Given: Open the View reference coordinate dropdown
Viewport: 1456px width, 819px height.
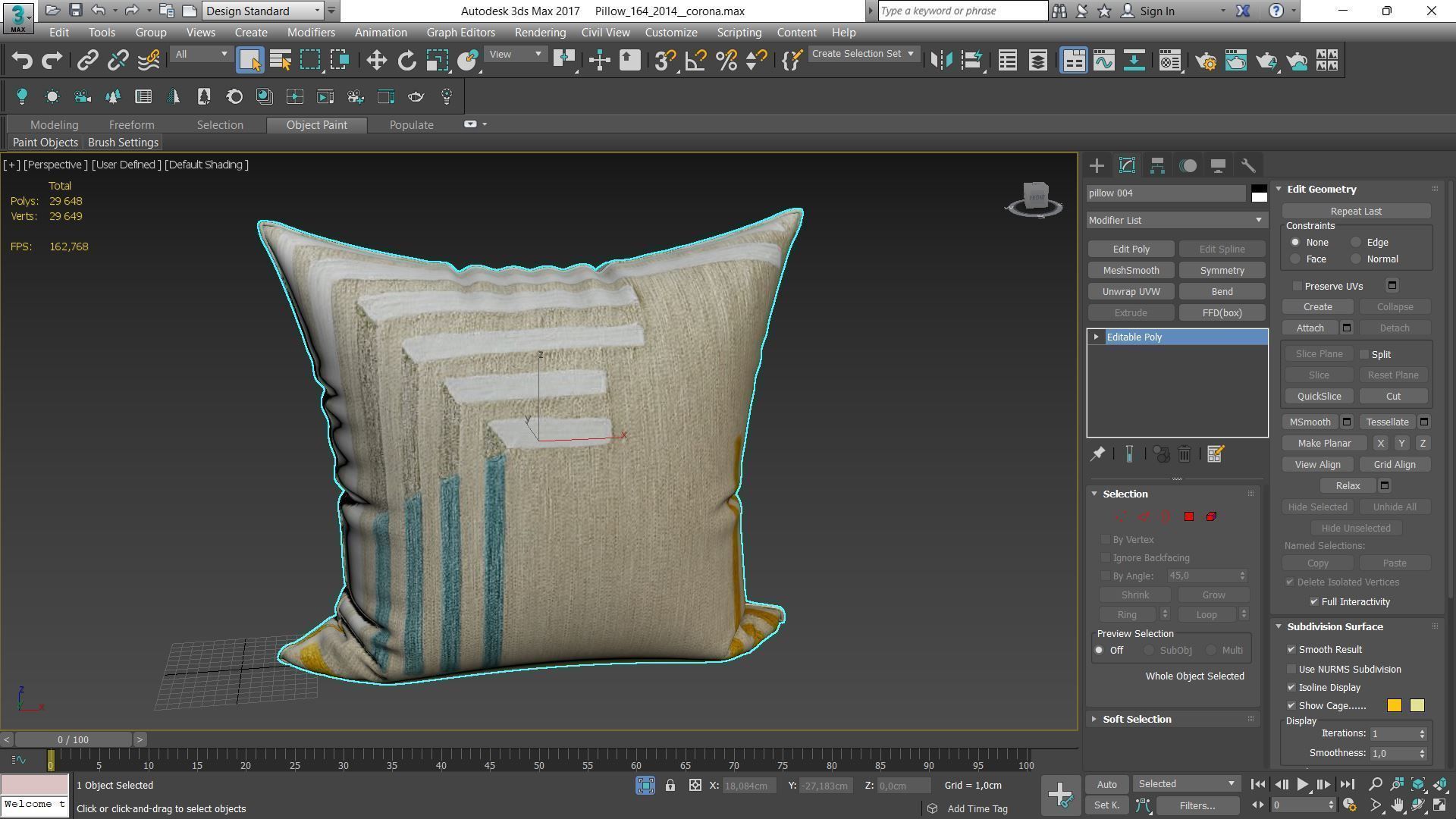Looking at the screenshot, I should [x=516, y=55].
